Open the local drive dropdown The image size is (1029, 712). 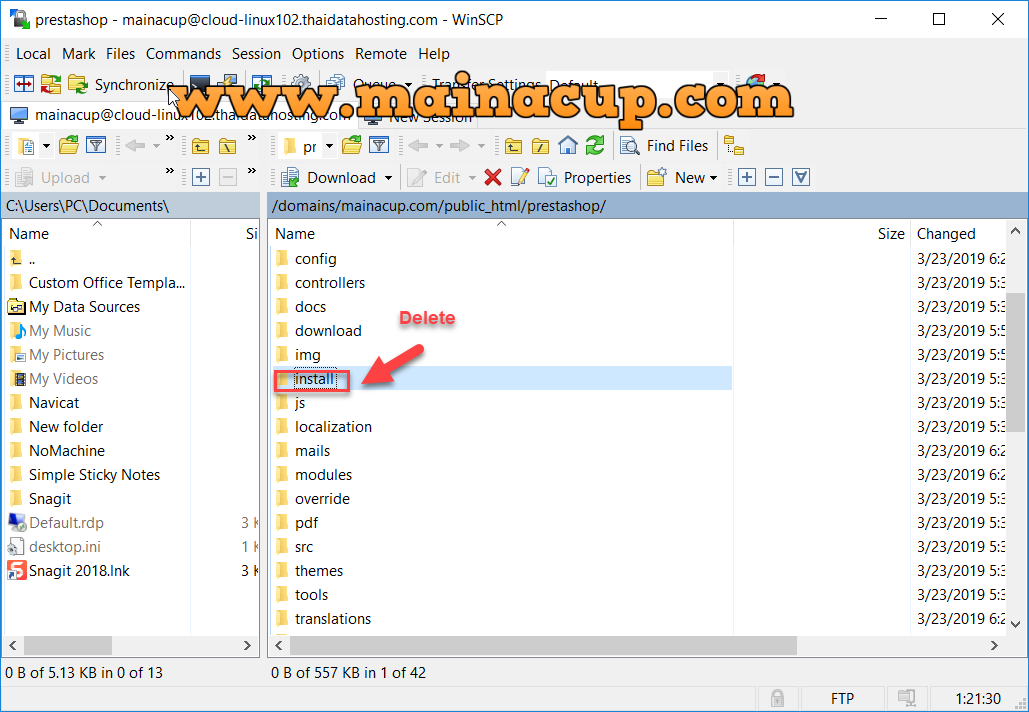(x=46, y=146)
